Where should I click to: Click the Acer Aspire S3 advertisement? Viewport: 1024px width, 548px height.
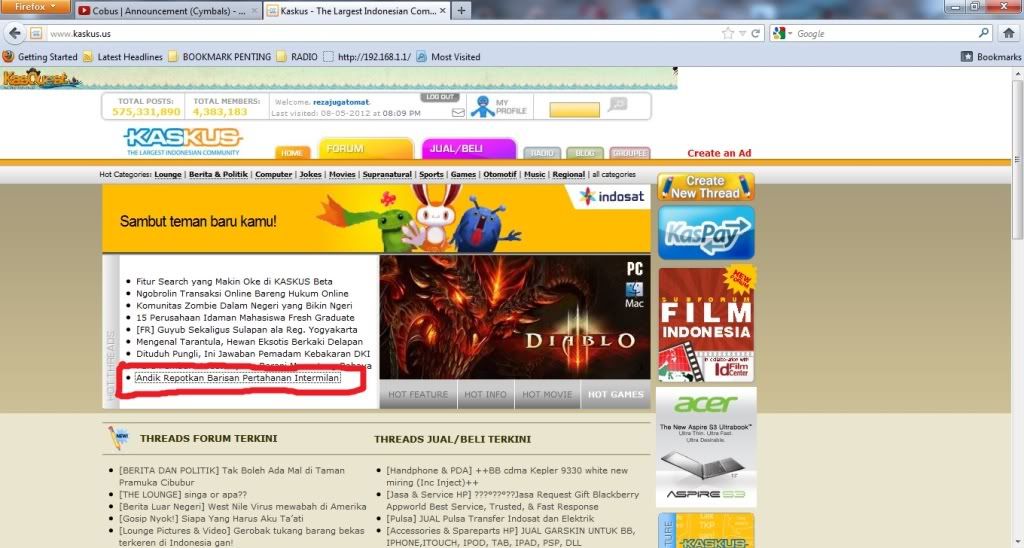pos(706,447)
